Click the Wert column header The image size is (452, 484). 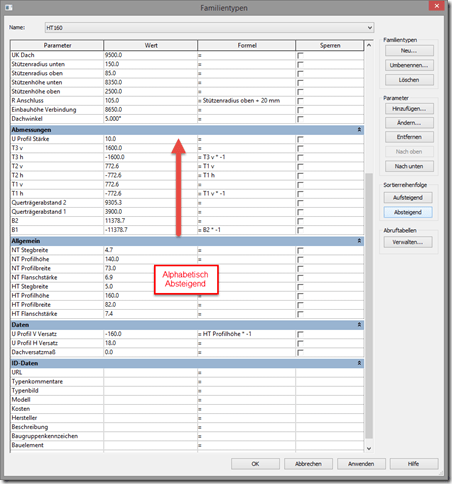click(x=151, y=45)
